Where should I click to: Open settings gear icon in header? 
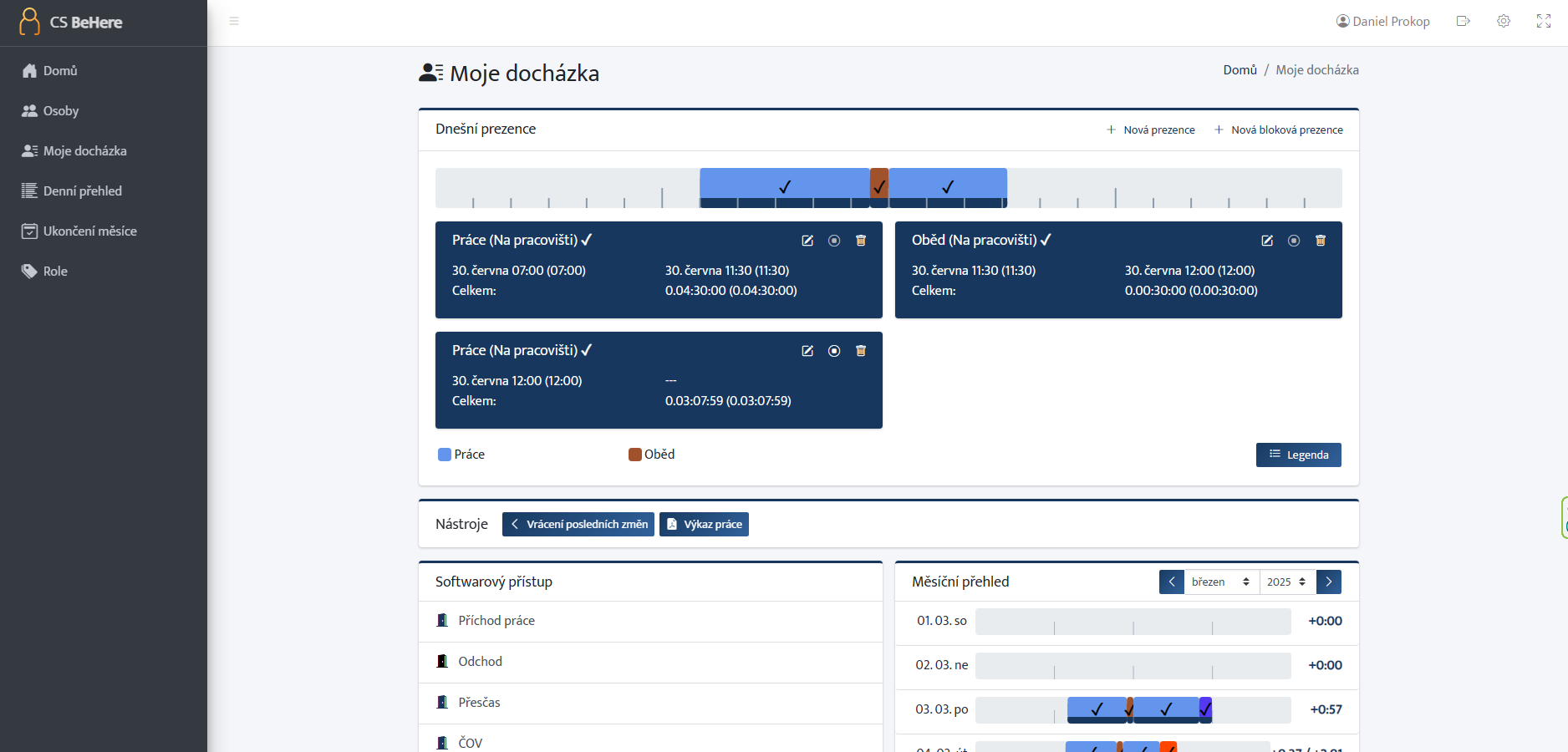click(x=1503, y=21)
